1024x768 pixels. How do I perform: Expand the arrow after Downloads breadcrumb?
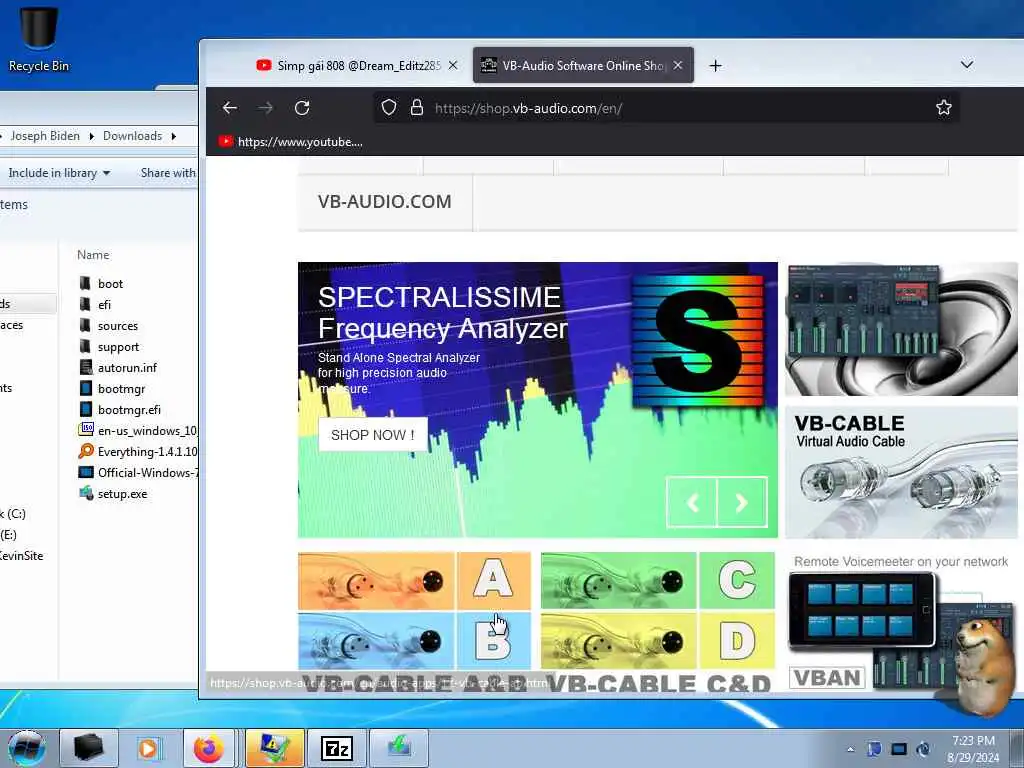pyautogui.click(x=174, y=136)
